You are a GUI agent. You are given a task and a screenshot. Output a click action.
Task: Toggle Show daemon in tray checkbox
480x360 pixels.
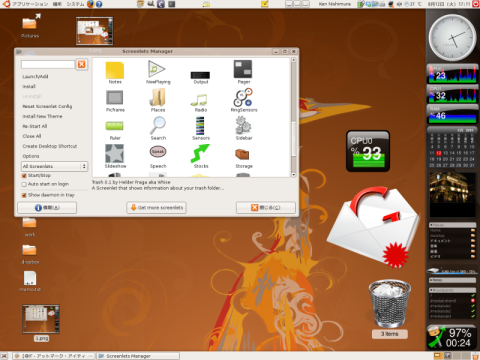pyautogui.click(x=24, y=195)
